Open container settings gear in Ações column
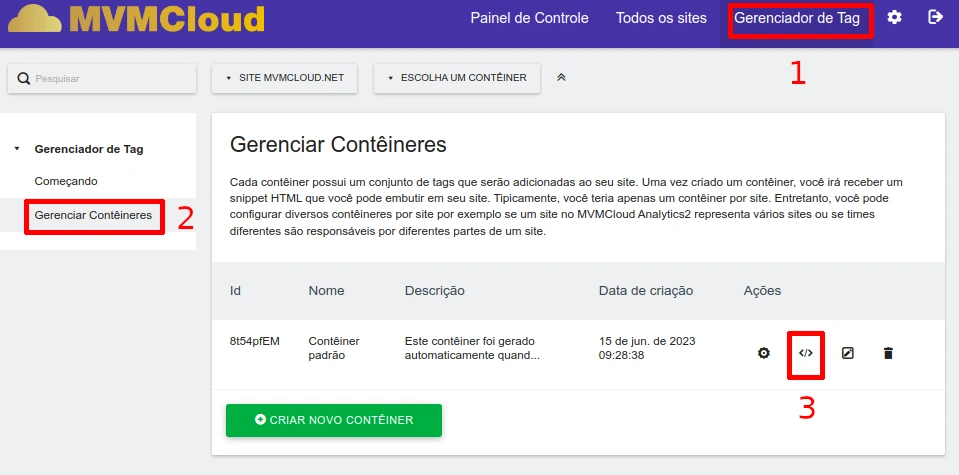 (764, 353)
